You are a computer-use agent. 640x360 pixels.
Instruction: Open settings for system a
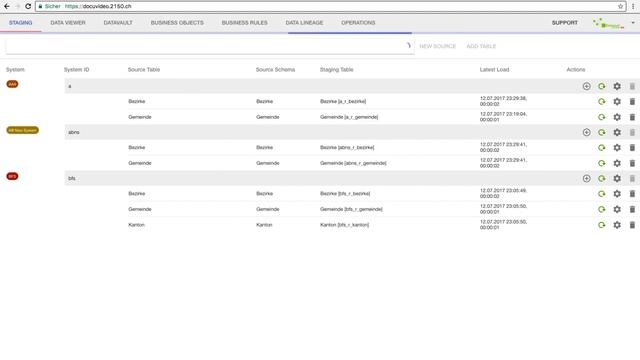(x=617, y=86)
